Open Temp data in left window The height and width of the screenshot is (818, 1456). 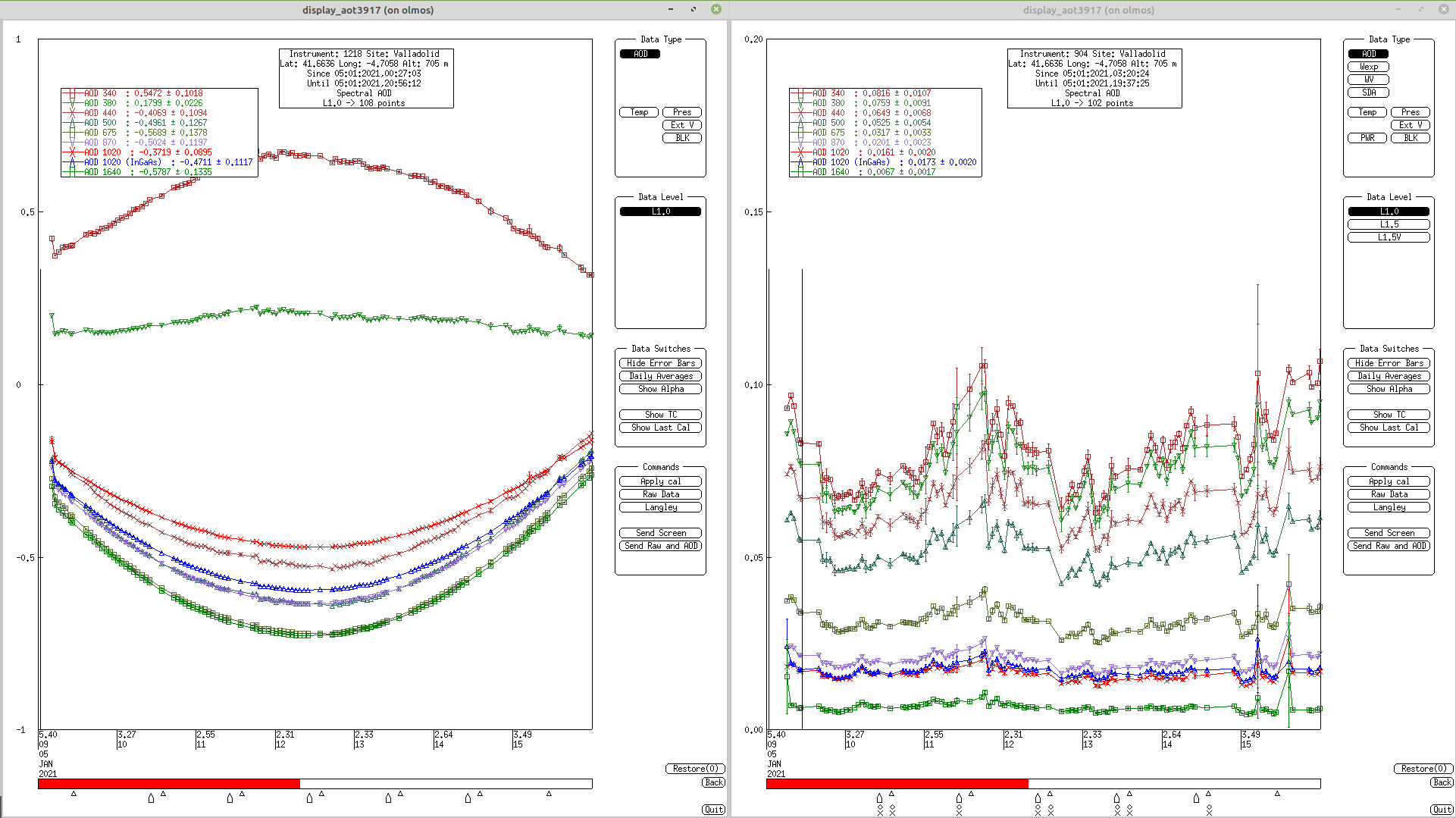click(639, 112)
